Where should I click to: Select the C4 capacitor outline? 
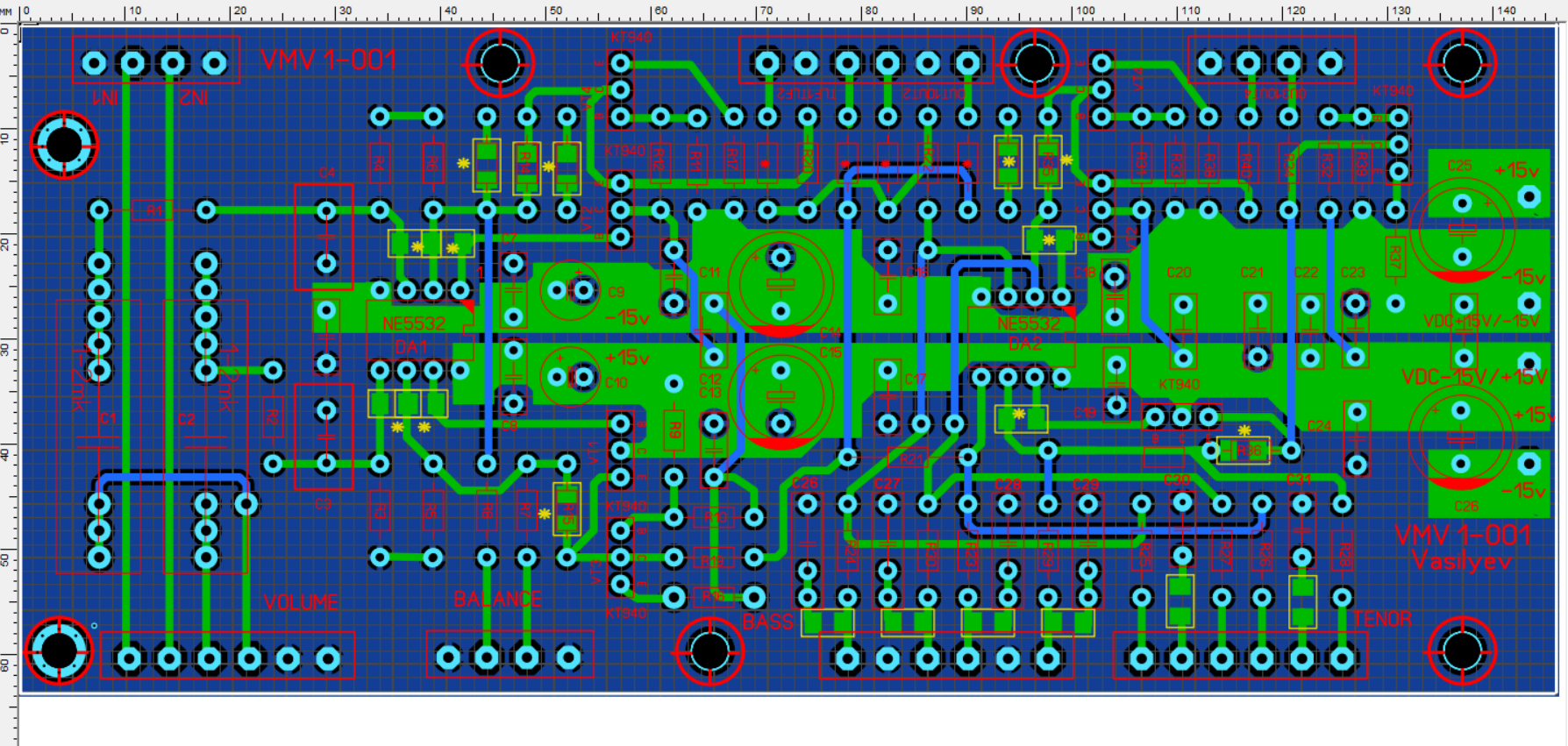(x=324, y=237)
